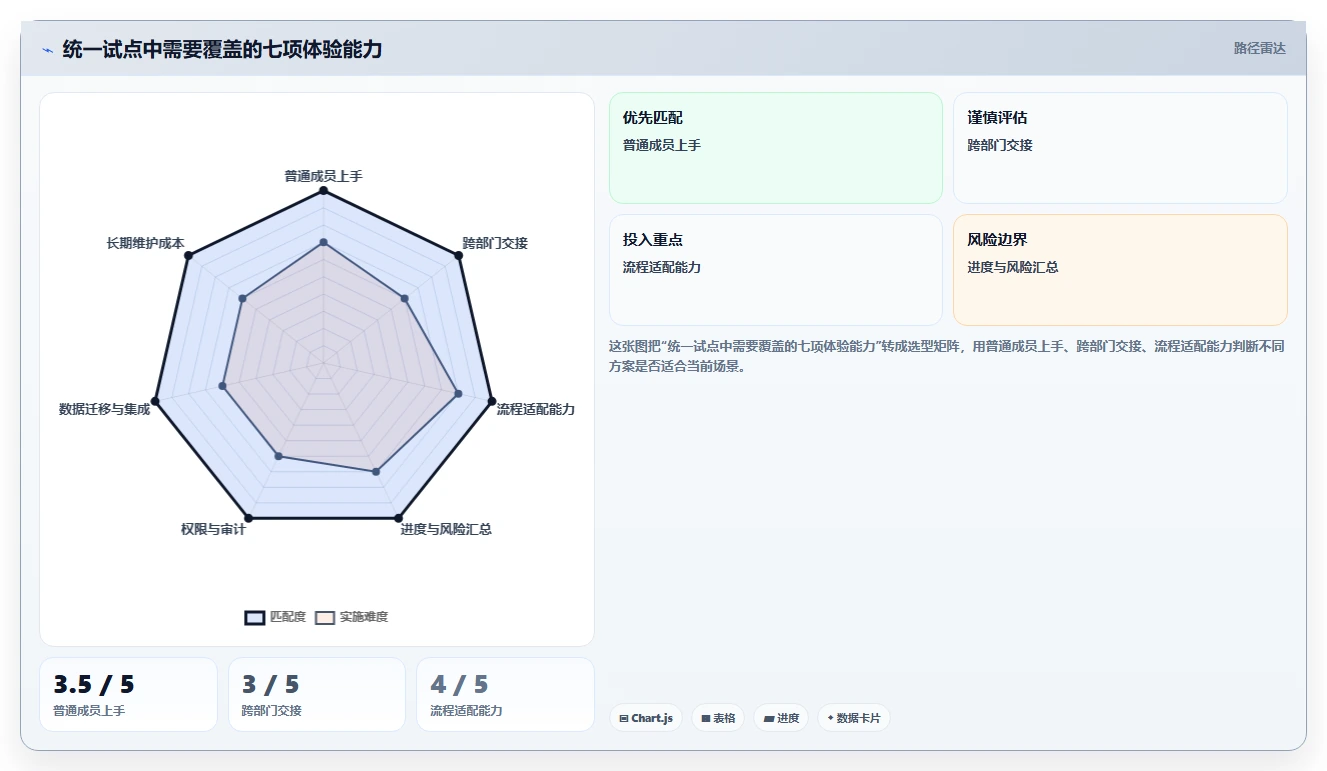Click the 进度与风险汇总 radar axis label

click(x=446, y=529)
